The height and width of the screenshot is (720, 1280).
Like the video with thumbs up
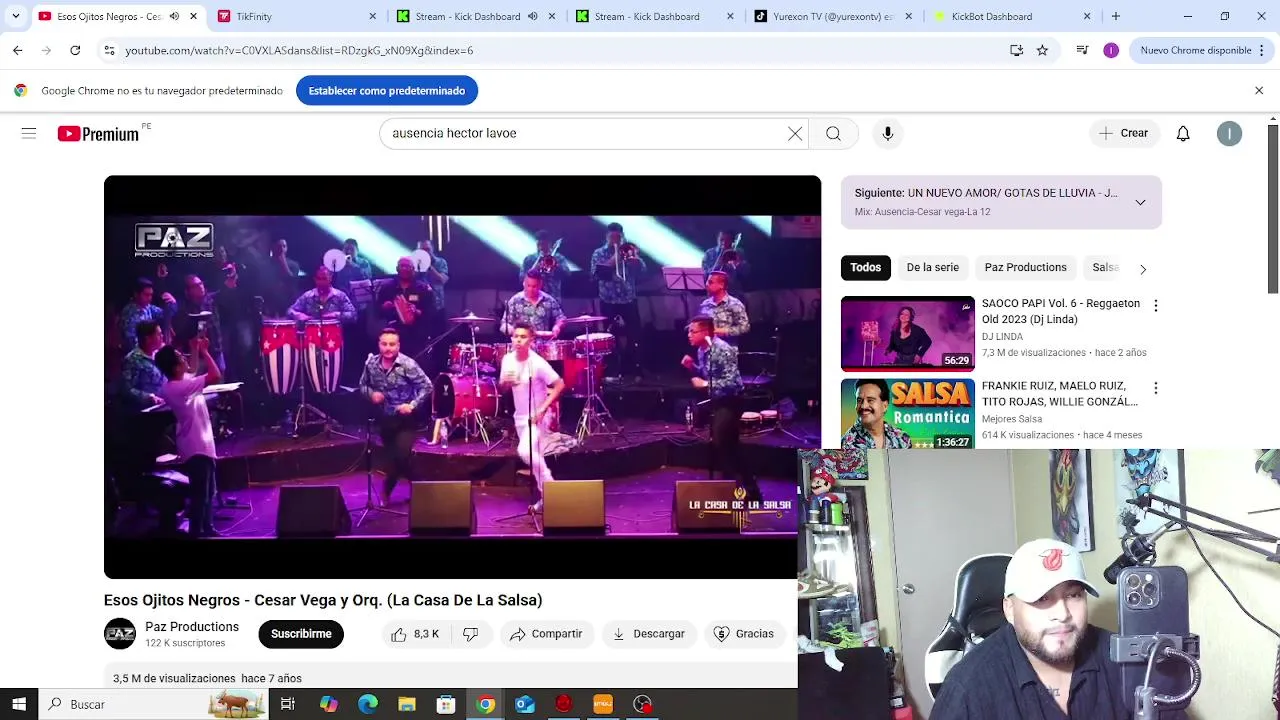415,634
